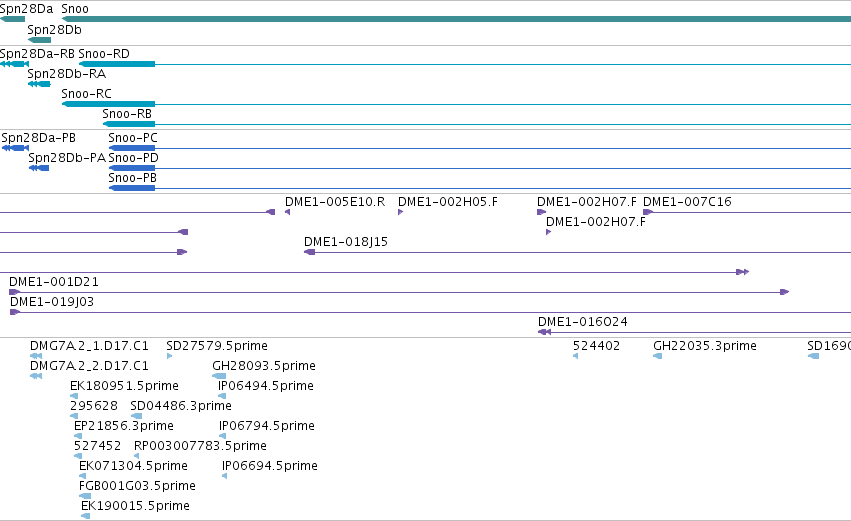The width and height of the screenshot is (851, 521).
Task: Click the SD27579.5prime EST arrow
Action: click(x=169, y=356)
